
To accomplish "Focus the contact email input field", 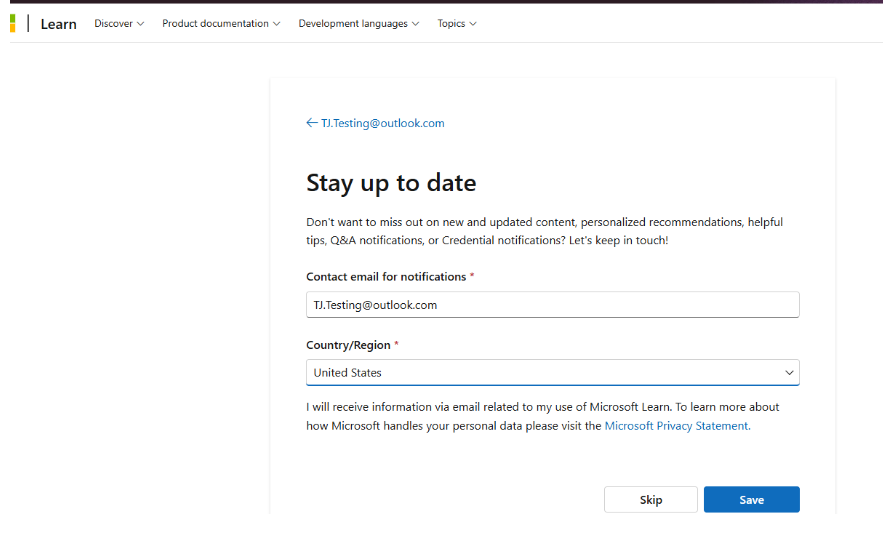I will click(x=552, y=305).
